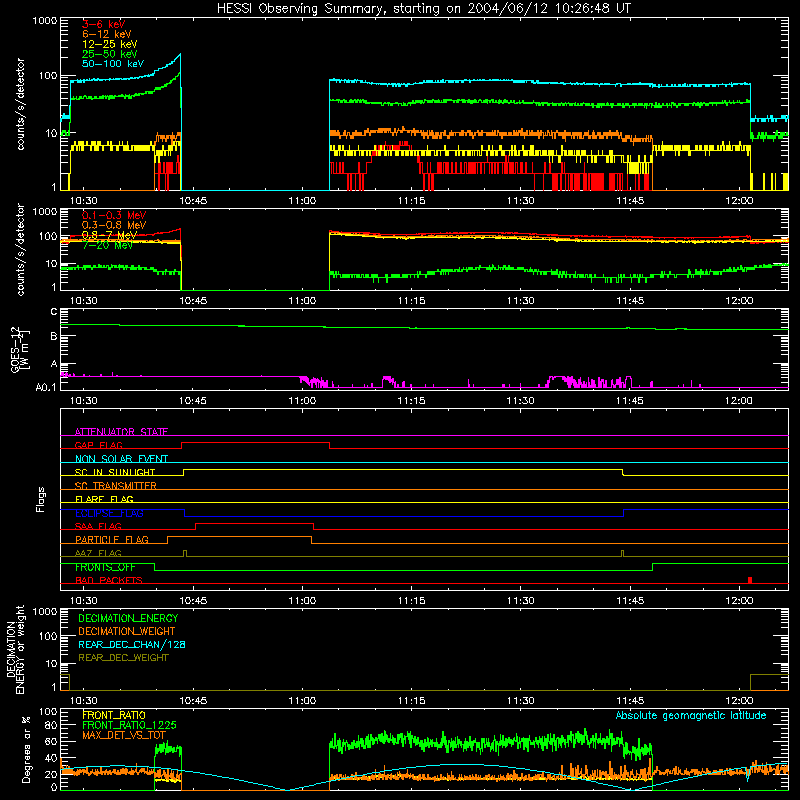The width and height of the screenshot is (800, 800).
Task: Click the MAX_DET_VS_TOT legend label
Action: tap(124, 735)
